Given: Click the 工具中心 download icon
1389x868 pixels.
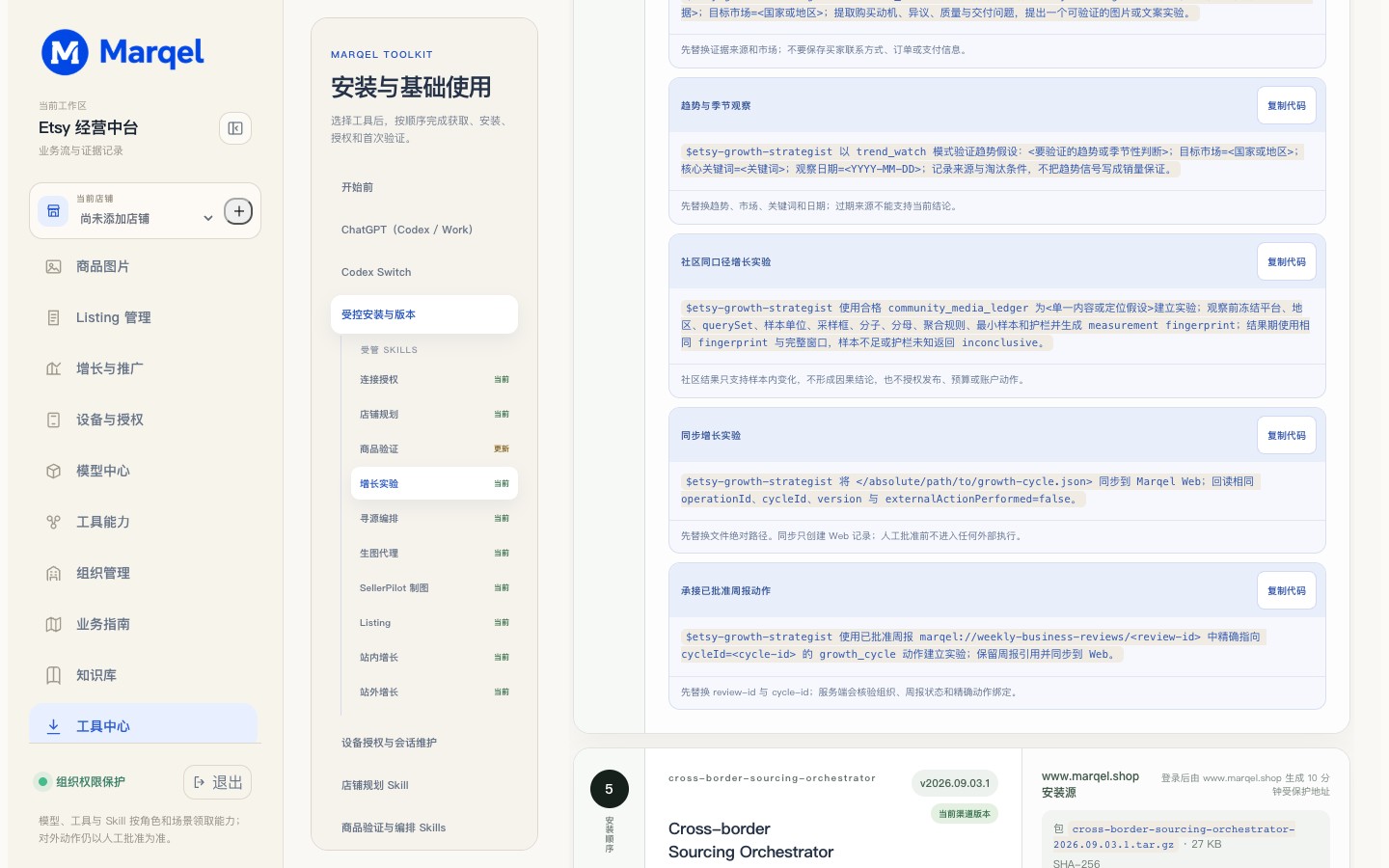Looking at the screenshot, I should click(54, 726).
